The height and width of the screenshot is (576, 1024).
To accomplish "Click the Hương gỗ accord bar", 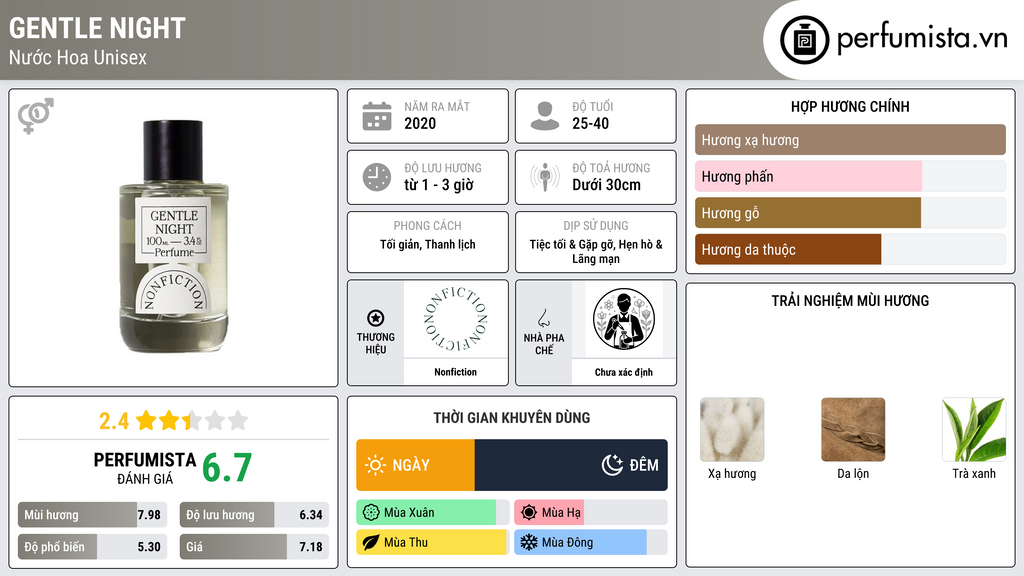I will pyautogui.click(x=808, y=213).
